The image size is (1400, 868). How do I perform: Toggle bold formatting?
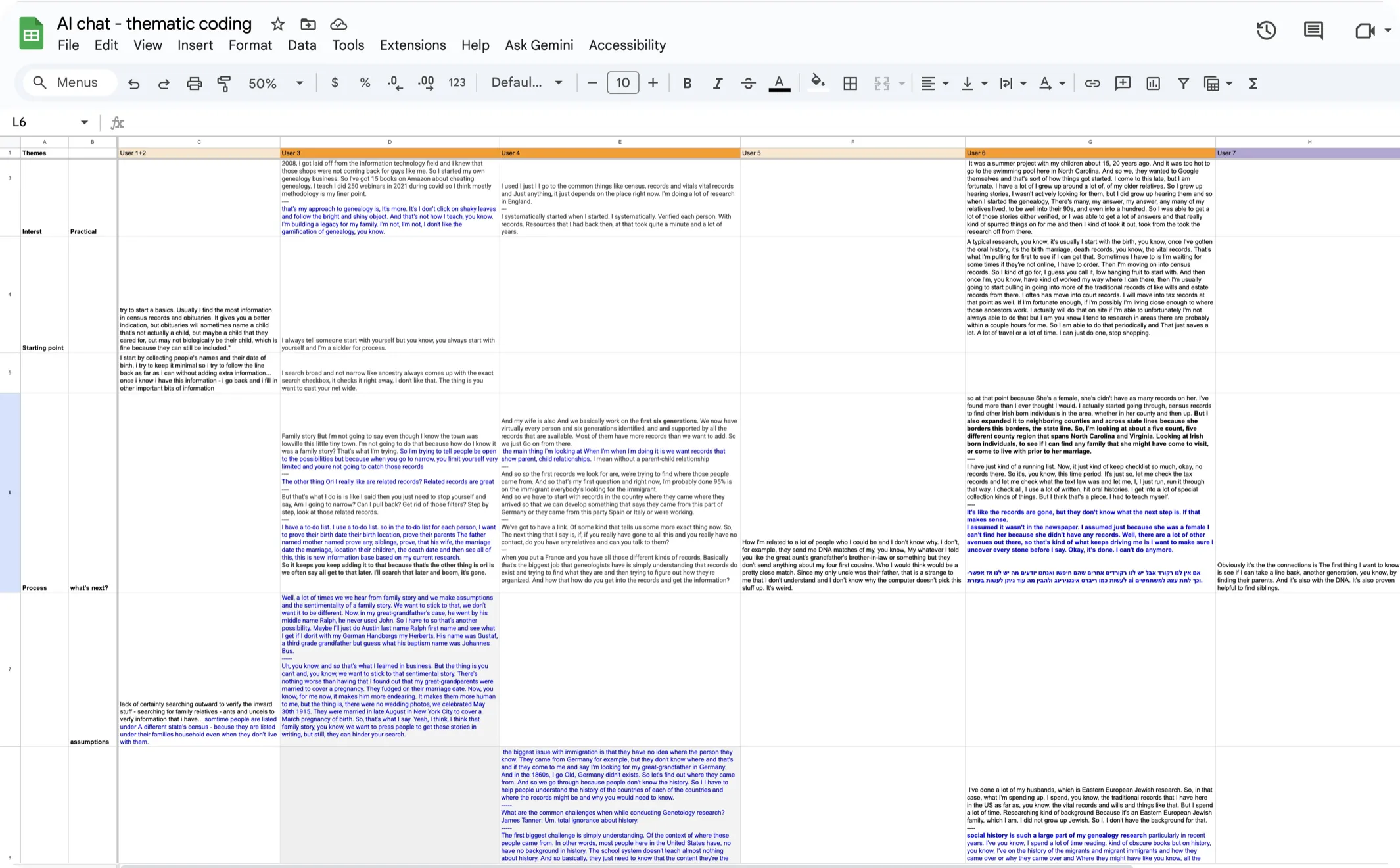(x=687, y=83)
